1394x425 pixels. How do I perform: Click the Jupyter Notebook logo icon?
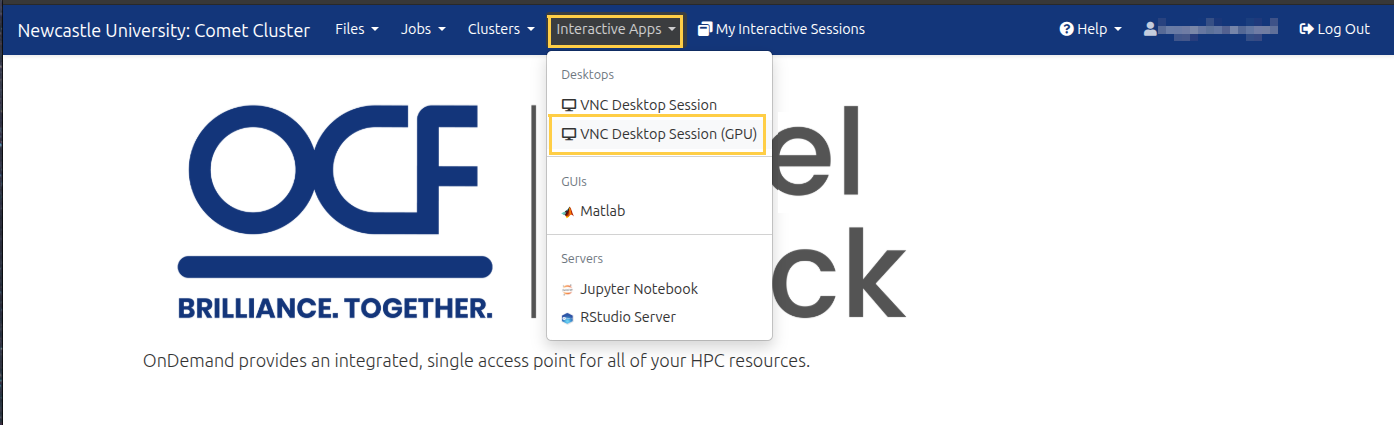568,289
